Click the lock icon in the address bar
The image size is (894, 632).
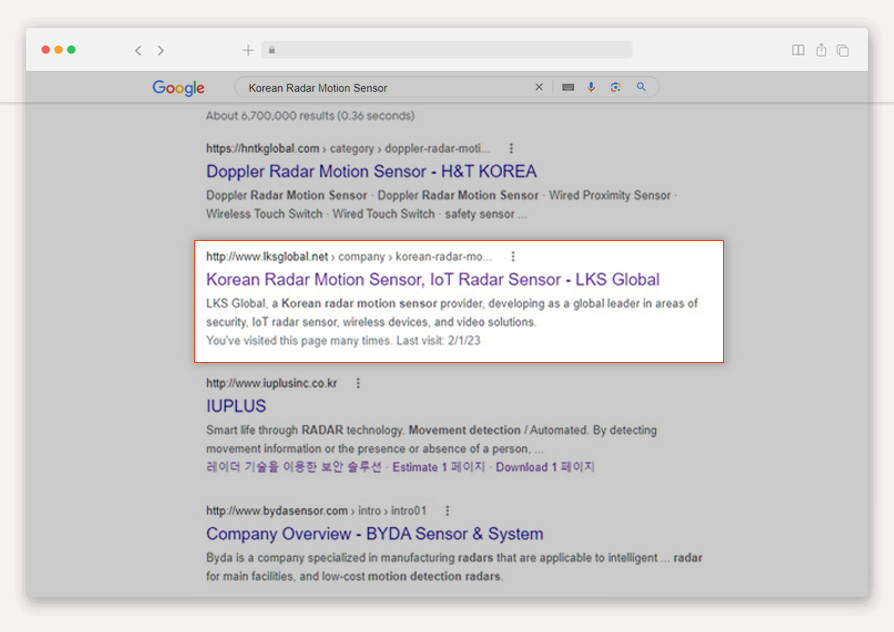pyautogui.click(x=272, y=50)
